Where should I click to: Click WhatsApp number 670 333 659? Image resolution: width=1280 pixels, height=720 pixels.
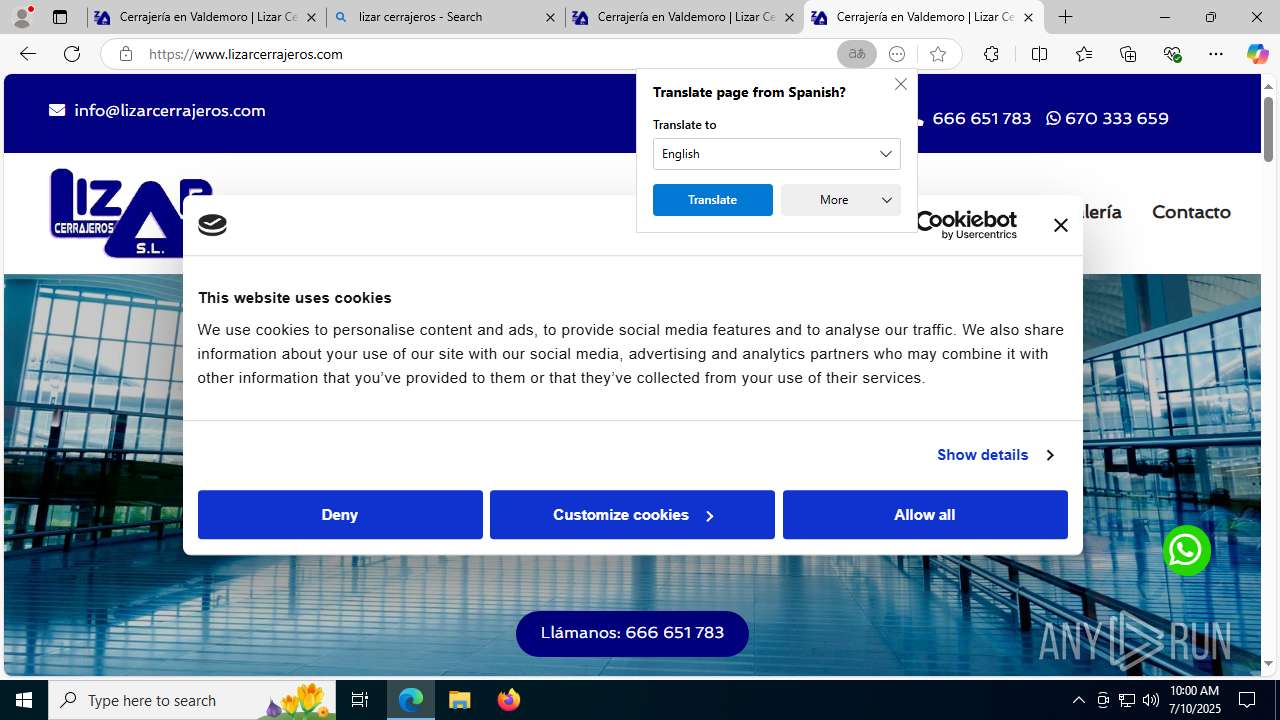[x=1107, y=118]
